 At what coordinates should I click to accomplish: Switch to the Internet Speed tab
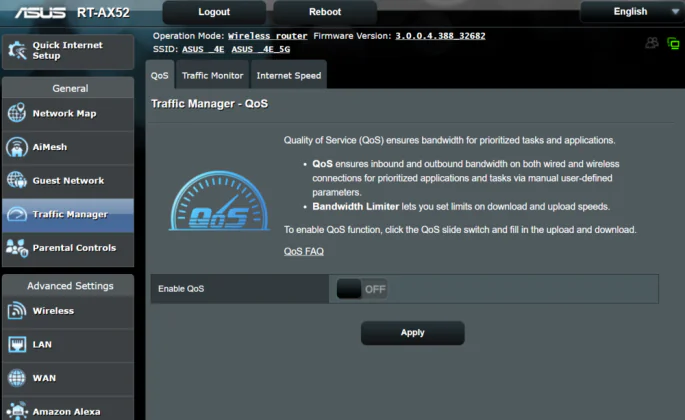(289, 75)
